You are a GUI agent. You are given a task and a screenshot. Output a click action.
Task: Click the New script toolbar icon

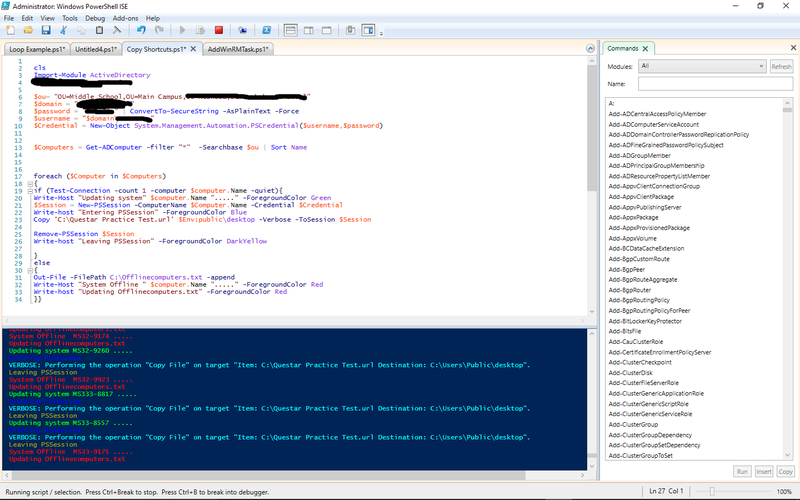(x=9, y=31)
